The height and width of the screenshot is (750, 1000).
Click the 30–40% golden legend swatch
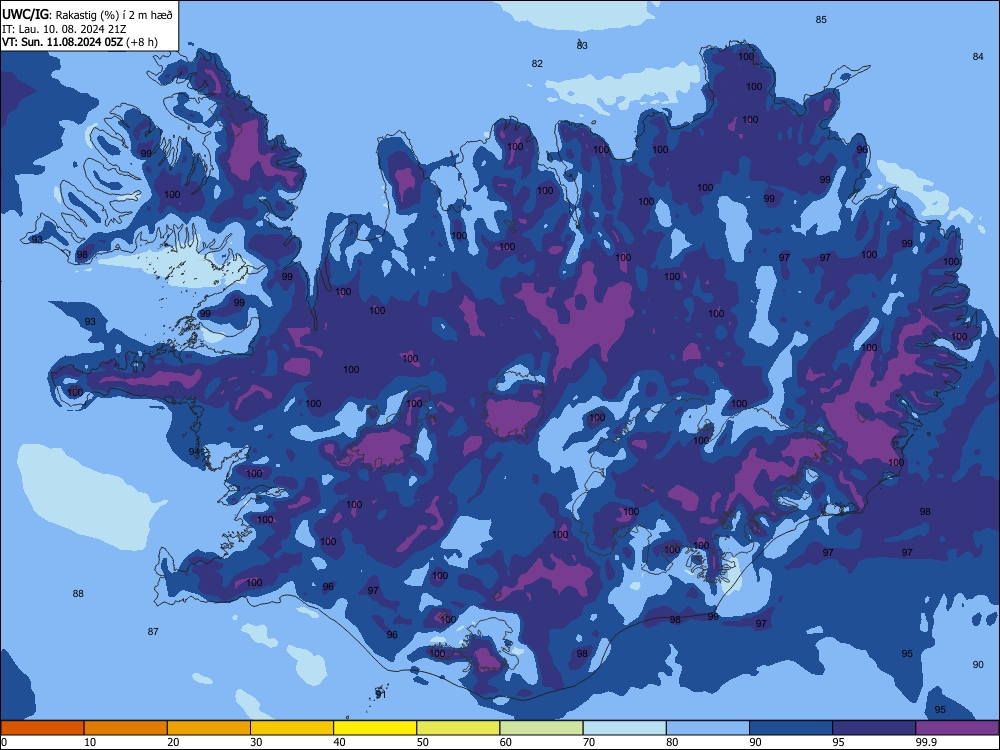point(292,728)
